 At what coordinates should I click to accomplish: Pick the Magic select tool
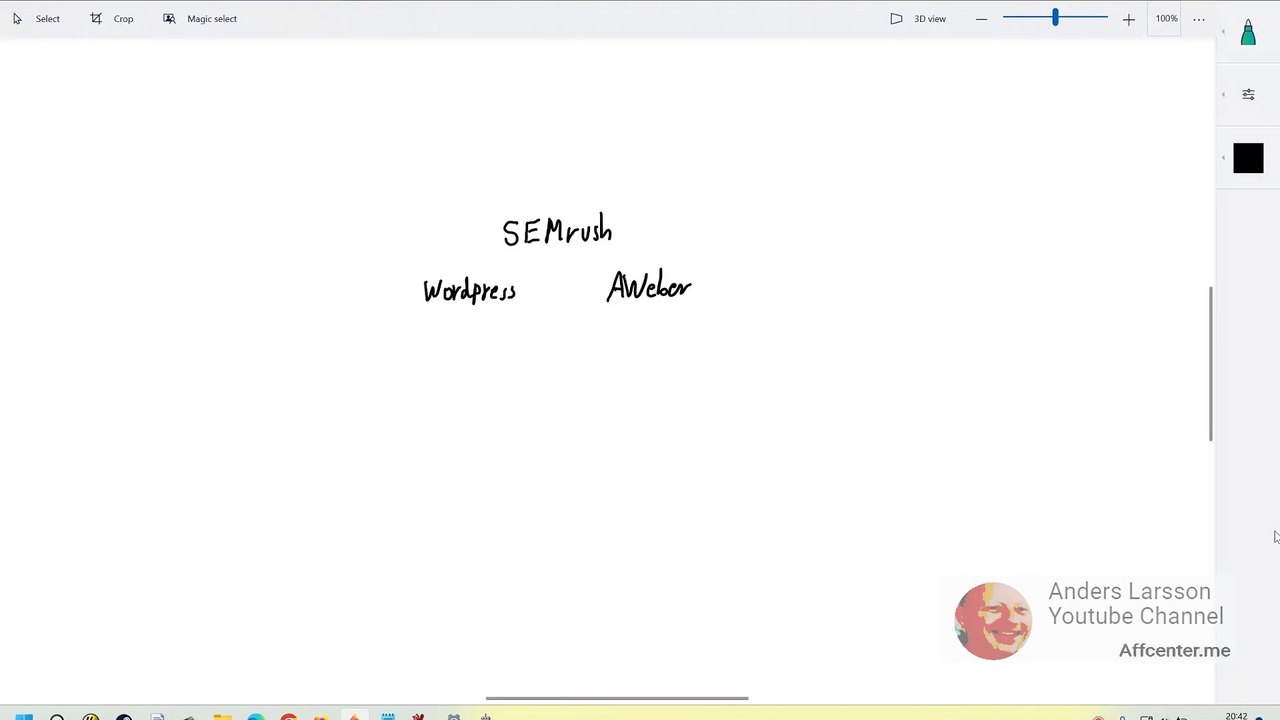pyautogui.click(x=200, y=19)
